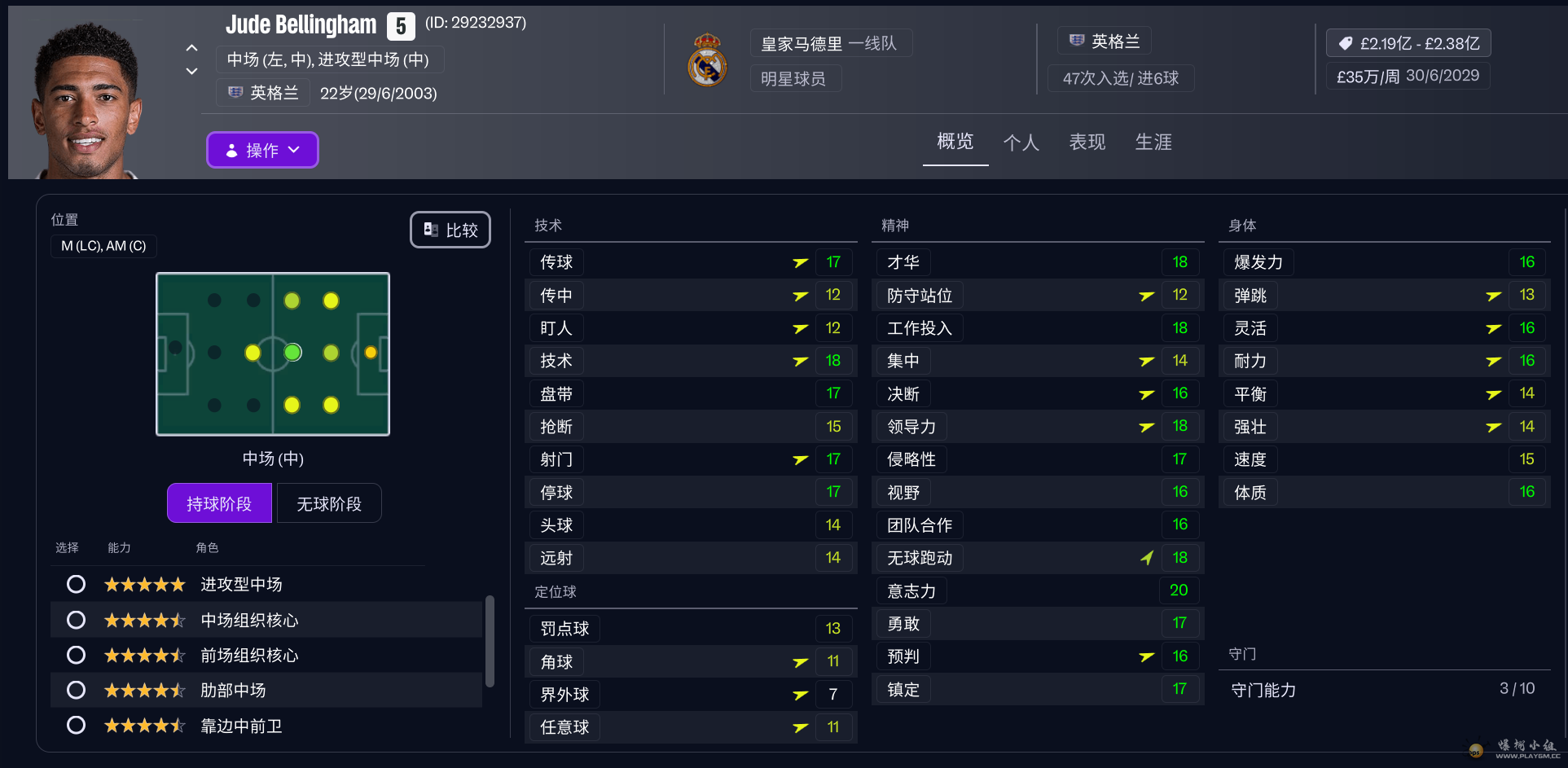This screenshot has width=1568, height=768.
Task: Click the 比较 compare button
Action: (450, 230)
